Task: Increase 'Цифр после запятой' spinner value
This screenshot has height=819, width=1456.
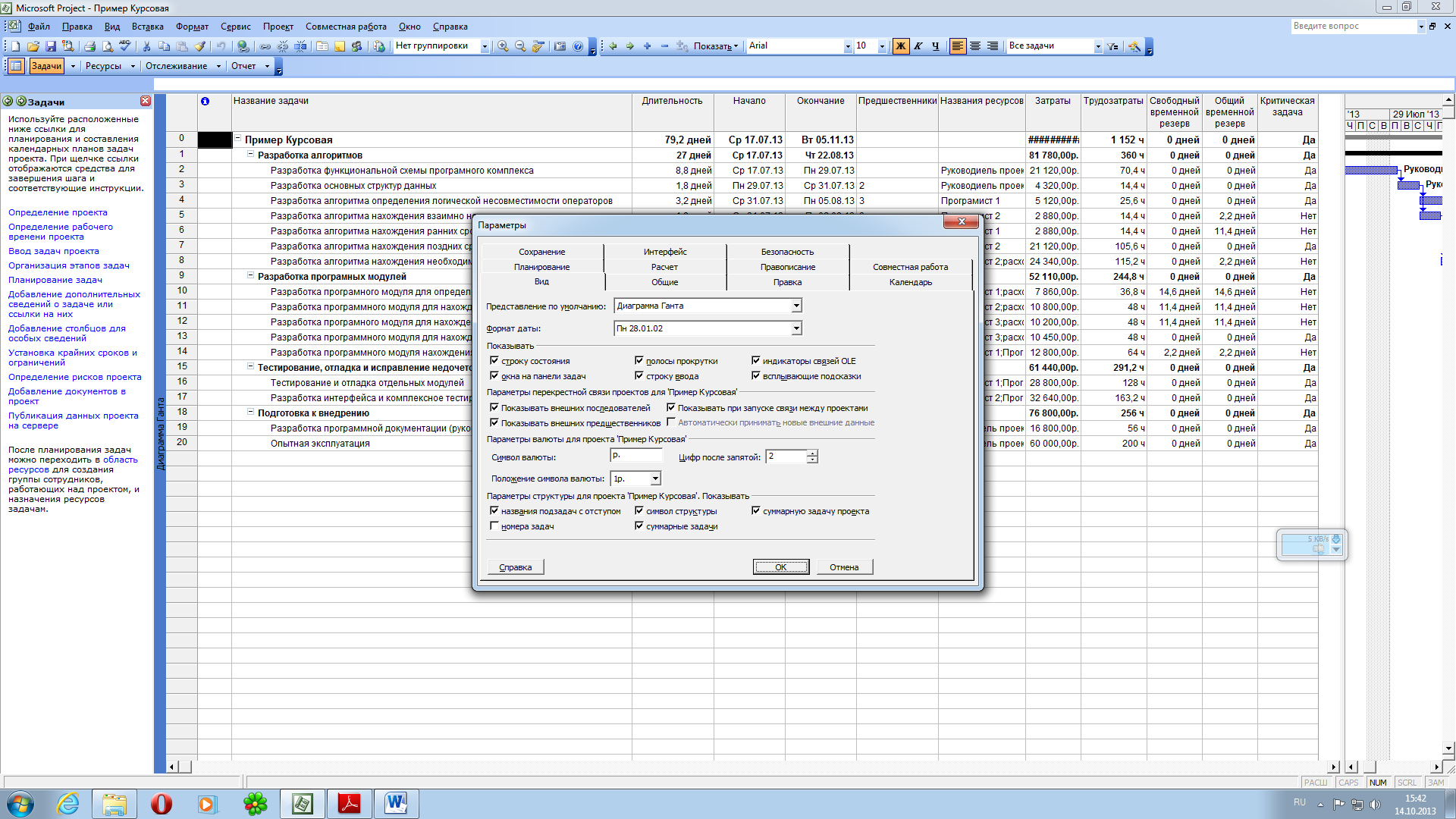Action: click(812, 453)
